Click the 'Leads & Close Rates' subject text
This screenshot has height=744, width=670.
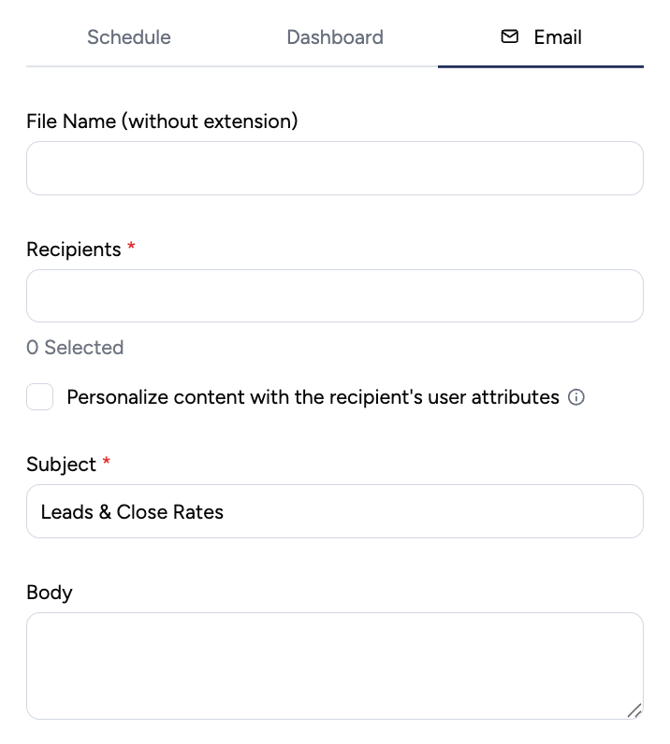tap(132, 512)
